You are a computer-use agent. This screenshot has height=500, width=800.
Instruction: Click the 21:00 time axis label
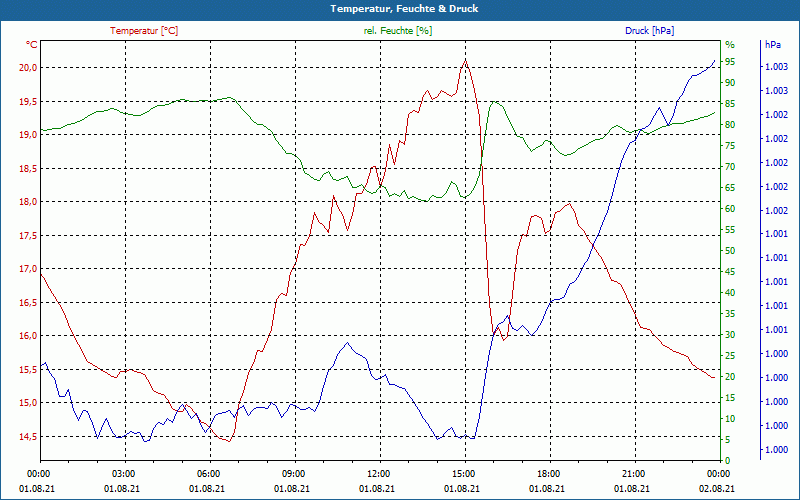point(635,474)
